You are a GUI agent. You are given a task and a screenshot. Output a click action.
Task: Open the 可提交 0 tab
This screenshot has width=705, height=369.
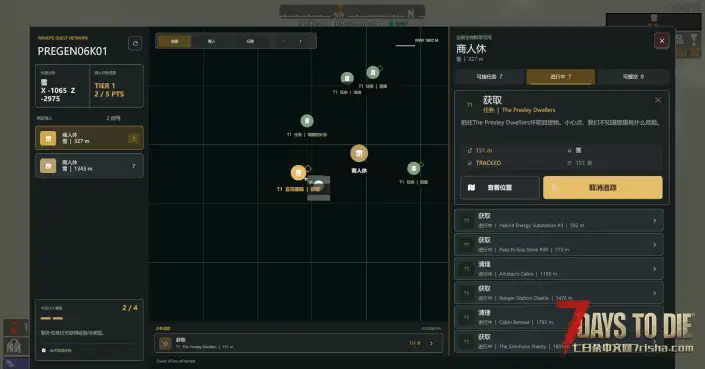pyautogui.click(x=633, y=77)
